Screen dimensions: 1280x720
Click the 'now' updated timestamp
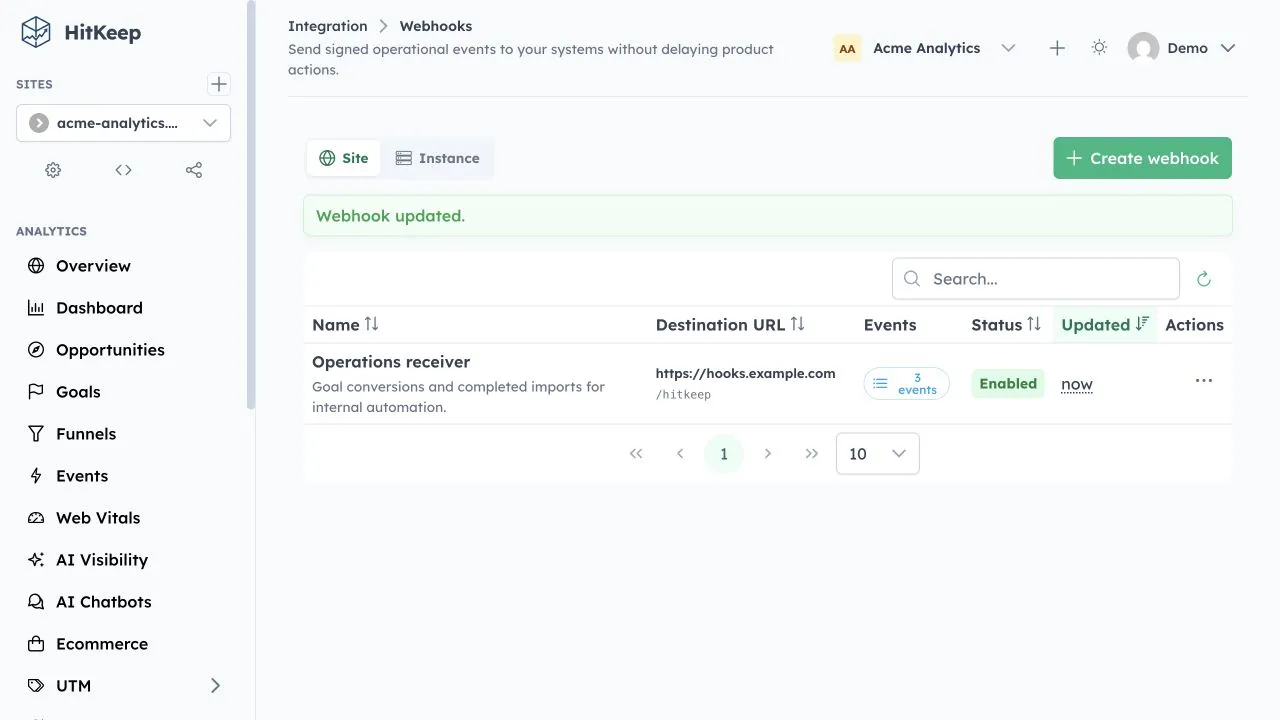(x=1077, y=384)
